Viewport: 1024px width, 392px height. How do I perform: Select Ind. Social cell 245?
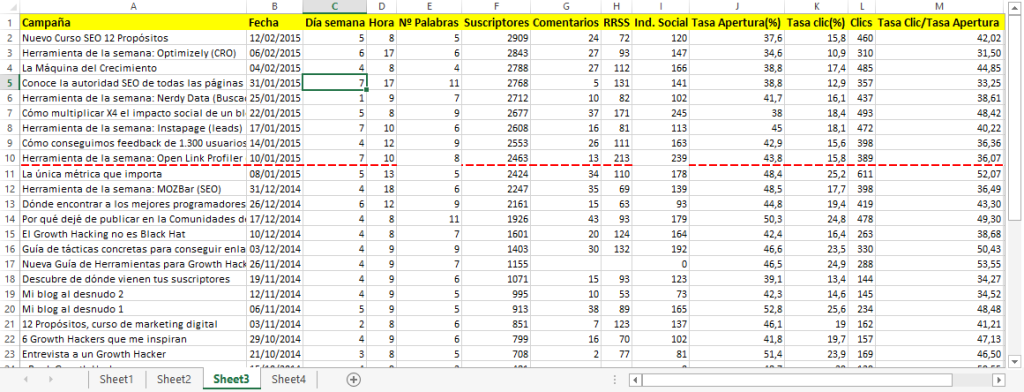(x=661, y=113)
